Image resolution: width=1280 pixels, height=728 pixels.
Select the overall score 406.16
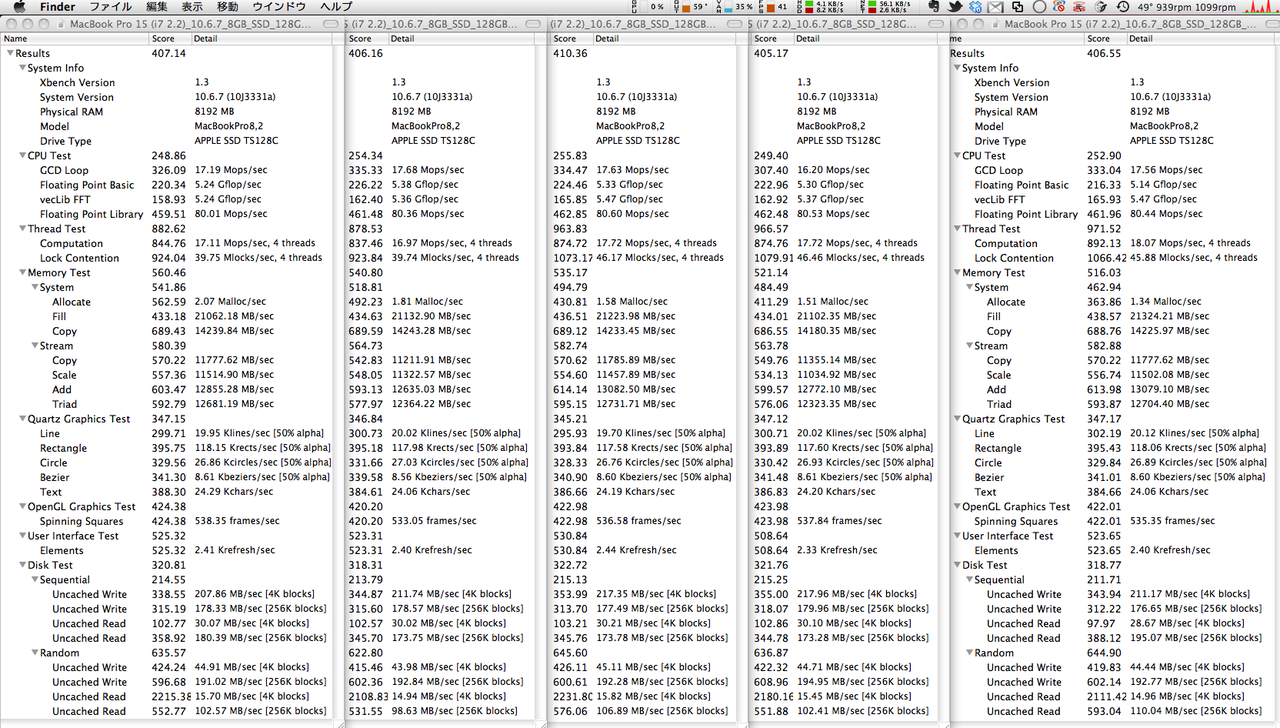coord(365,54)
